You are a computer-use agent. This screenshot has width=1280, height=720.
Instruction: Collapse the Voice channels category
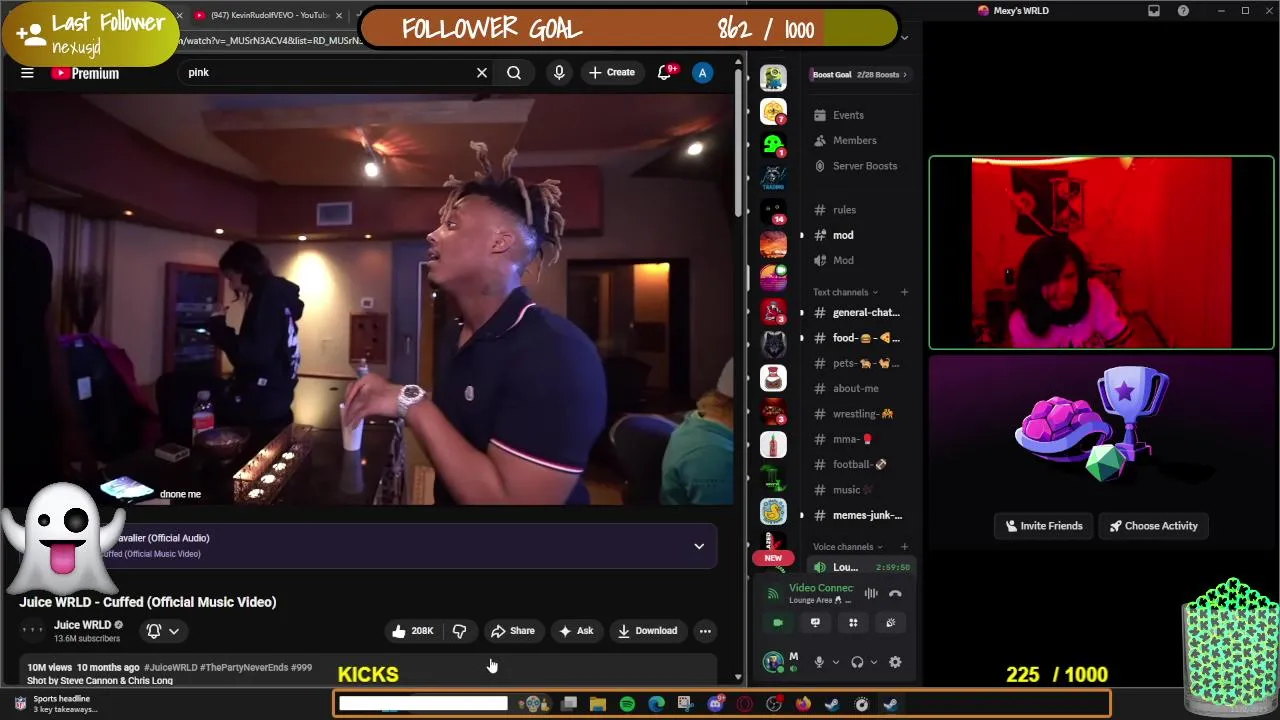848,547
